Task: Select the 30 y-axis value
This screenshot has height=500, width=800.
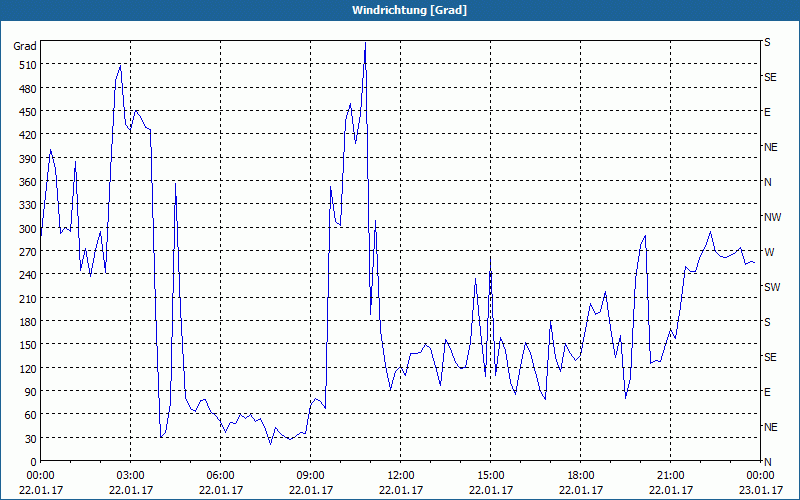Action: [x=30, y=438]
